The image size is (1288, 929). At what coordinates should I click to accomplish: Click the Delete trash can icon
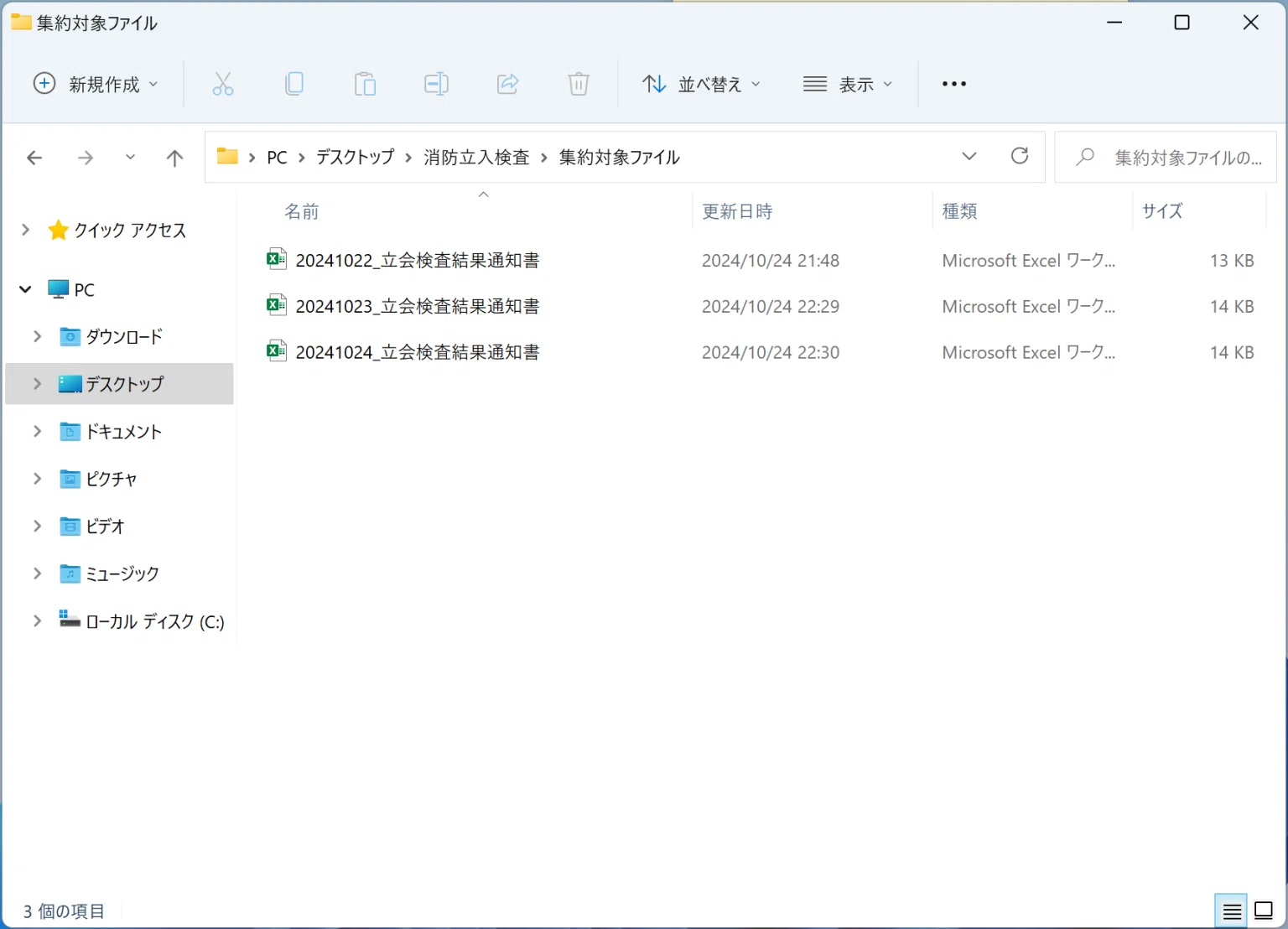point(579,84)
